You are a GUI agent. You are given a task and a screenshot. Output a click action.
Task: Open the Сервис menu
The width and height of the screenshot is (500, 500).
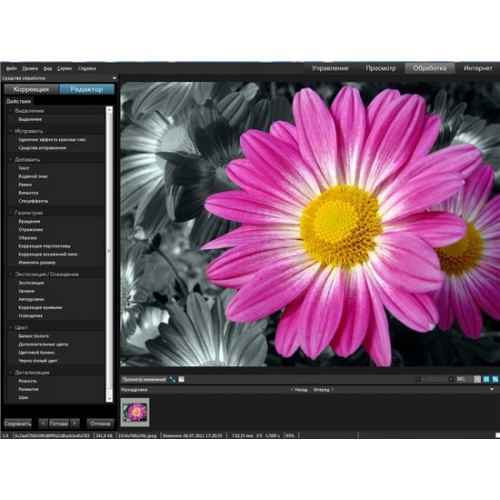[x=65, y=68]
